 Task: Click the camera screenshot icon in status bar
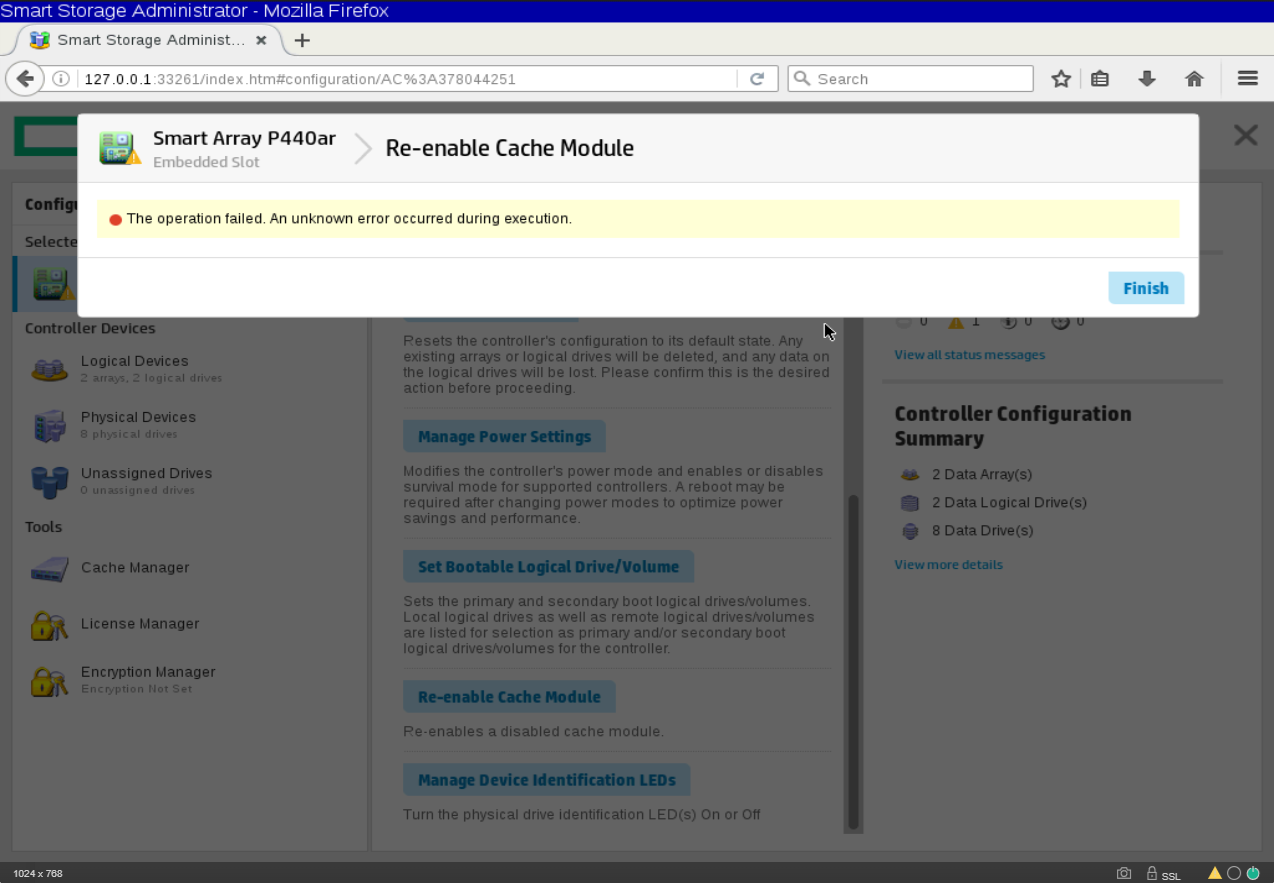1124,873
